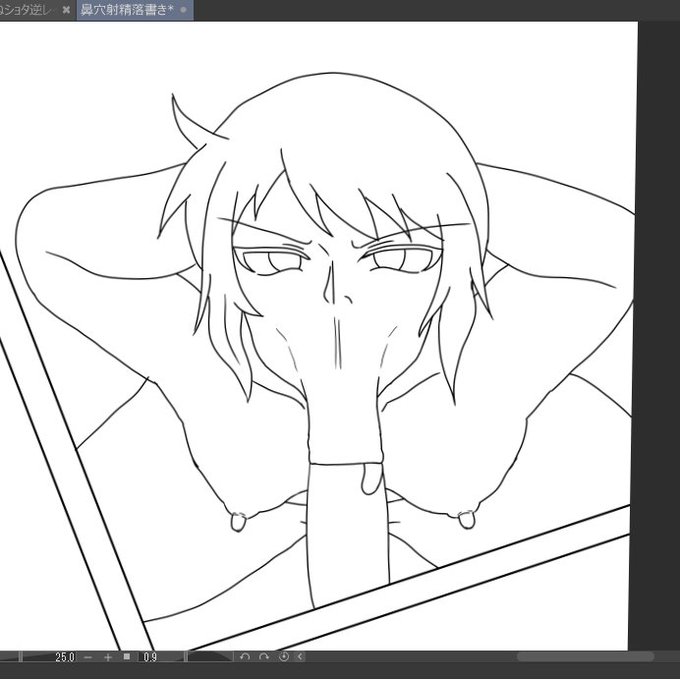The image size is (680, 680).
Task: Rotate canvas left with counterclockwise arrow
Action: (245, 657)
